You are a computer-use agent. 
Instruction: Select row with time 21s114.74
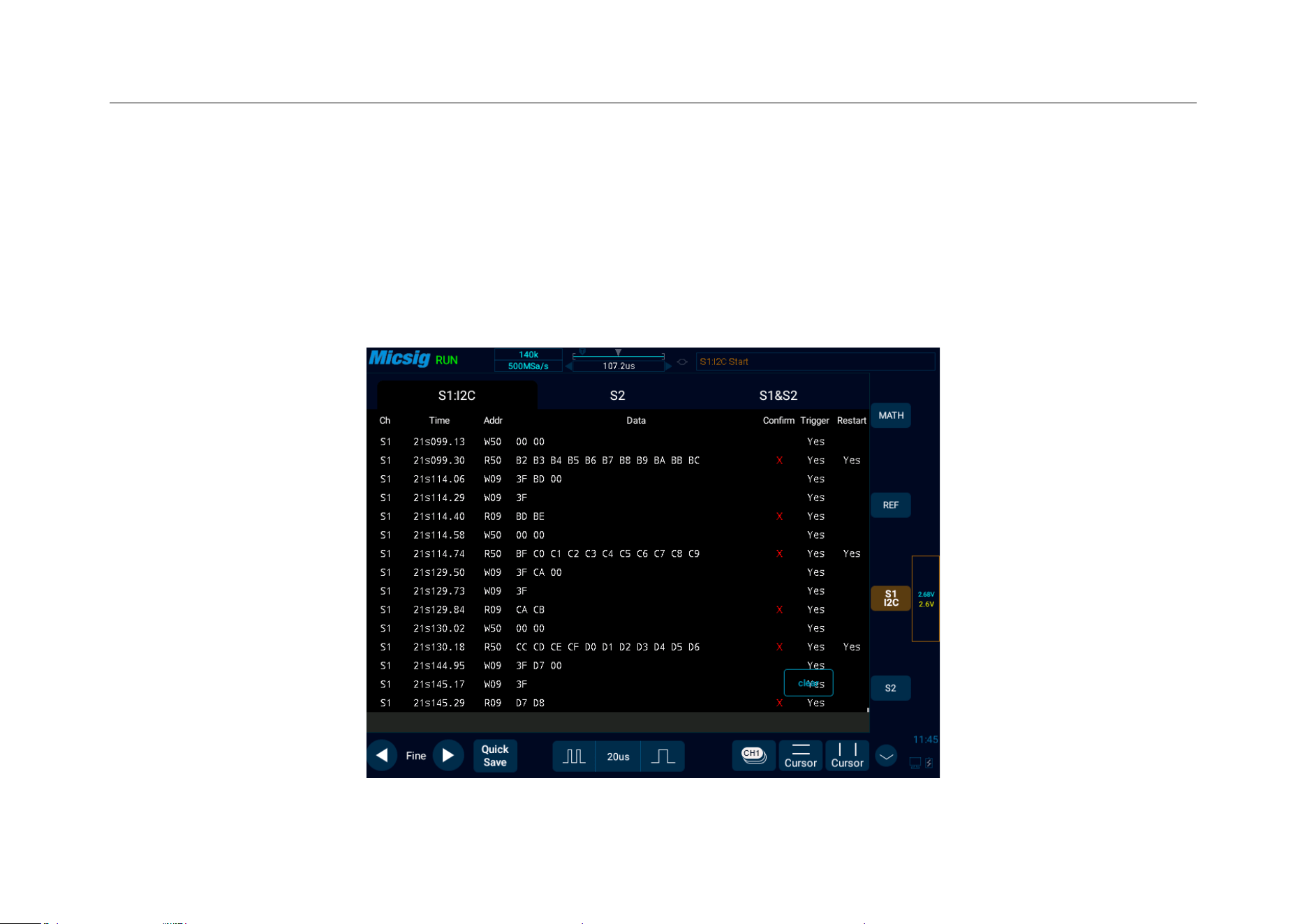pos(618,554)
